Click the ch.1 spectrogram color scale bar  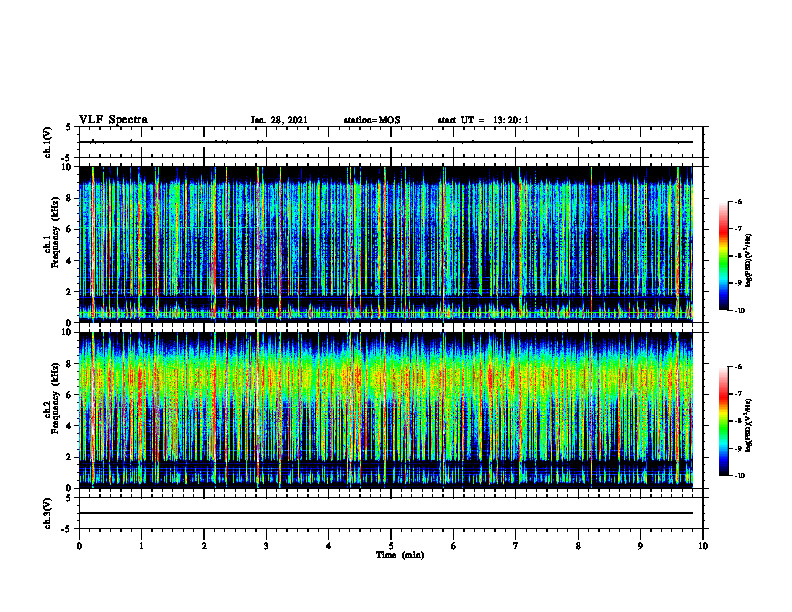click(723, 256)
